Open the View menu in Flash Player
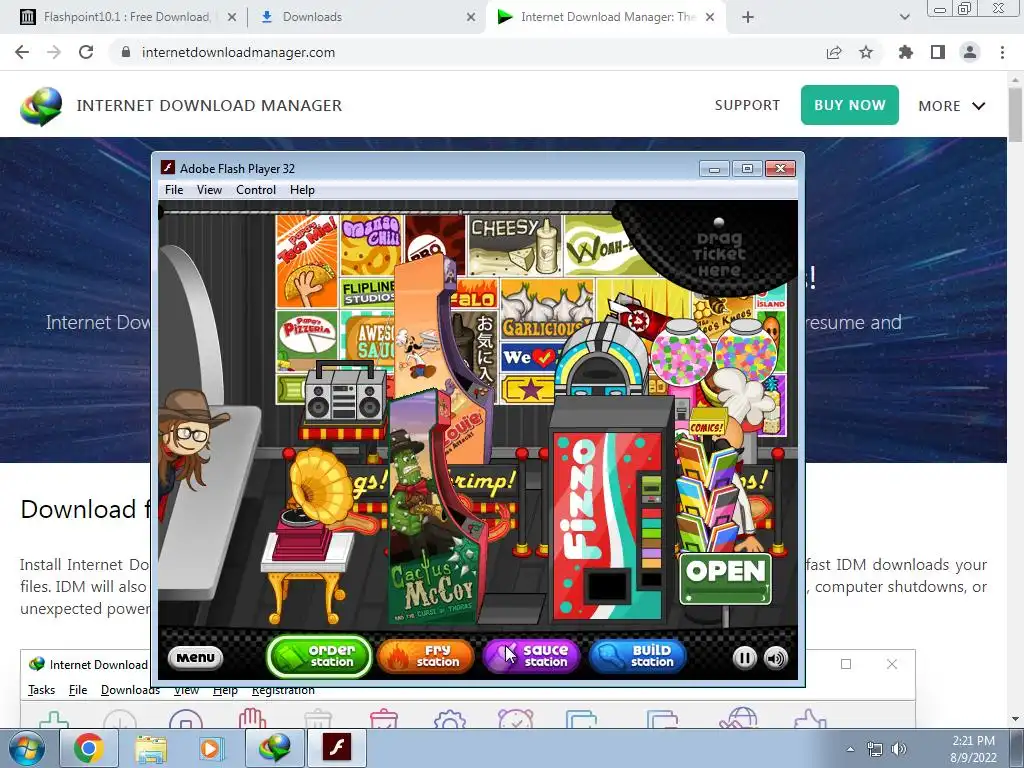Image resolution: width=1024 pixels, height=768 pixels. click(209, 190)
